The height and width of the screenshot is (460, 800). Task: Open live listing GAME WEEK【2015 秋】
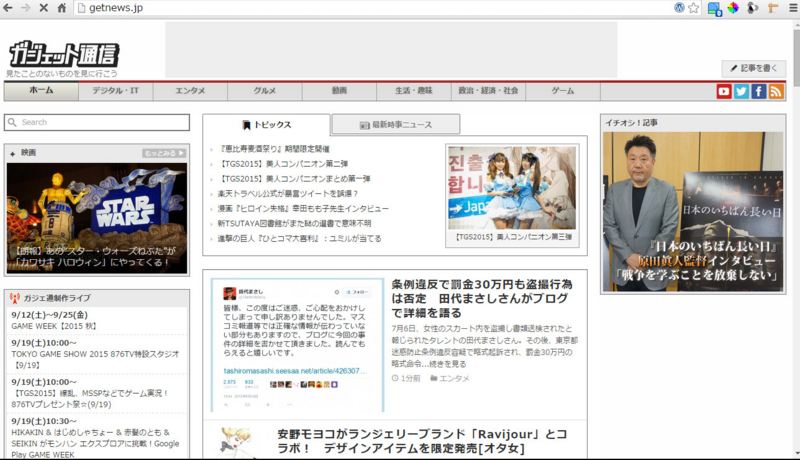pos(54,326)
